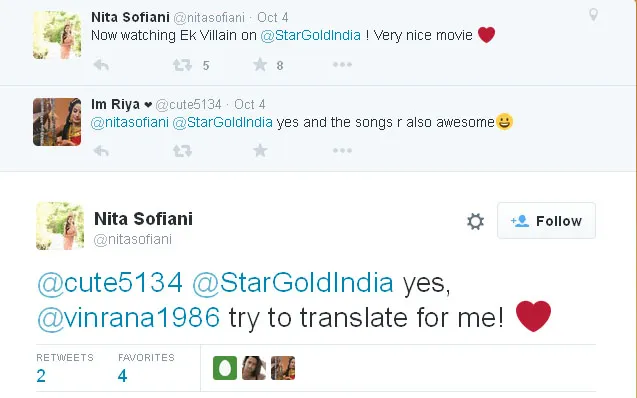Follow Nita Sofiani
This screenshot has height=398, width=637.
point(546,221)
